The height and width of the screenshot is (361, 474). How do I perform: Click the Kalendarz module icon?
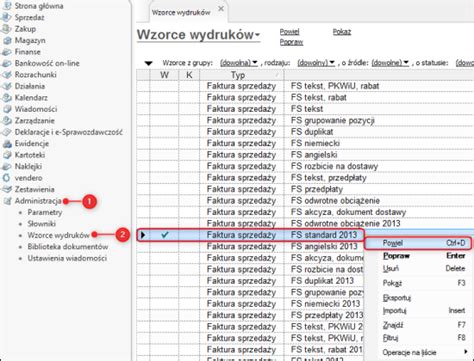pos(7,98)
